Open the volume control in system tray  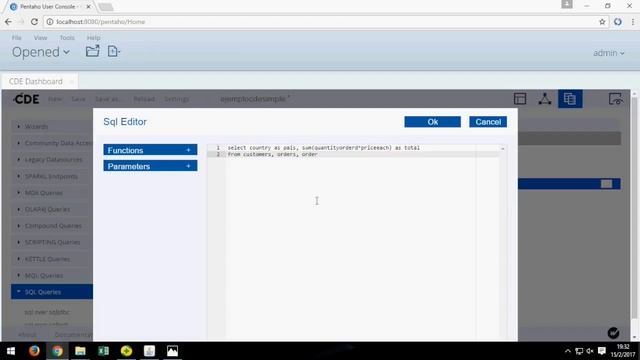[590, 351]
